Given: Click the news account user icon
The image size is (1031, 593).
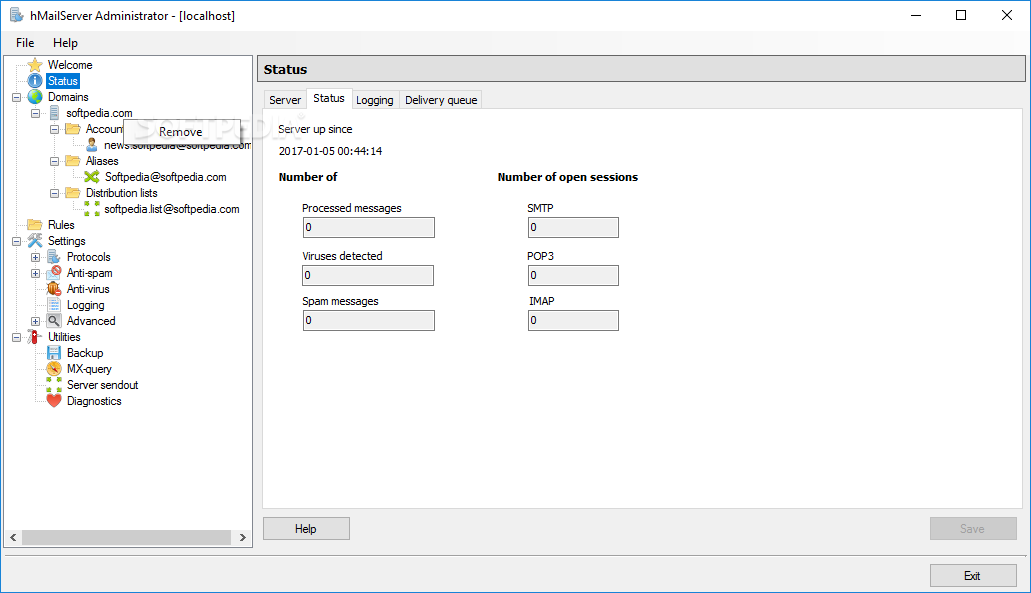Looking at the screenshot, I should tap(91, 145).
